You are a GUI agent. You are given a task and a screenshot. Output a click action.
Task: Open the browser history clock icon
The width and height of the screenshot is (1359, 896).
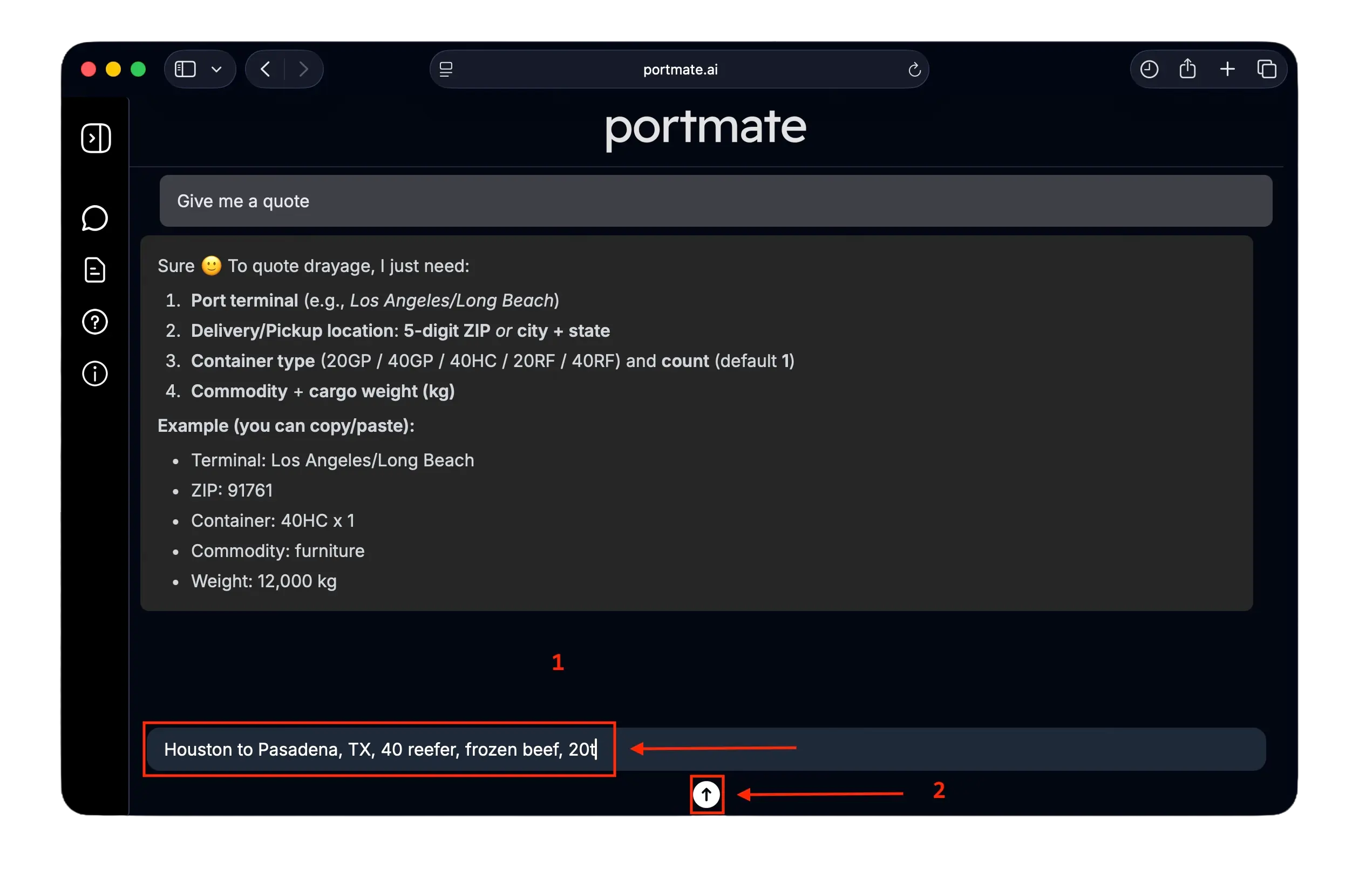(x=1149, y=69)
